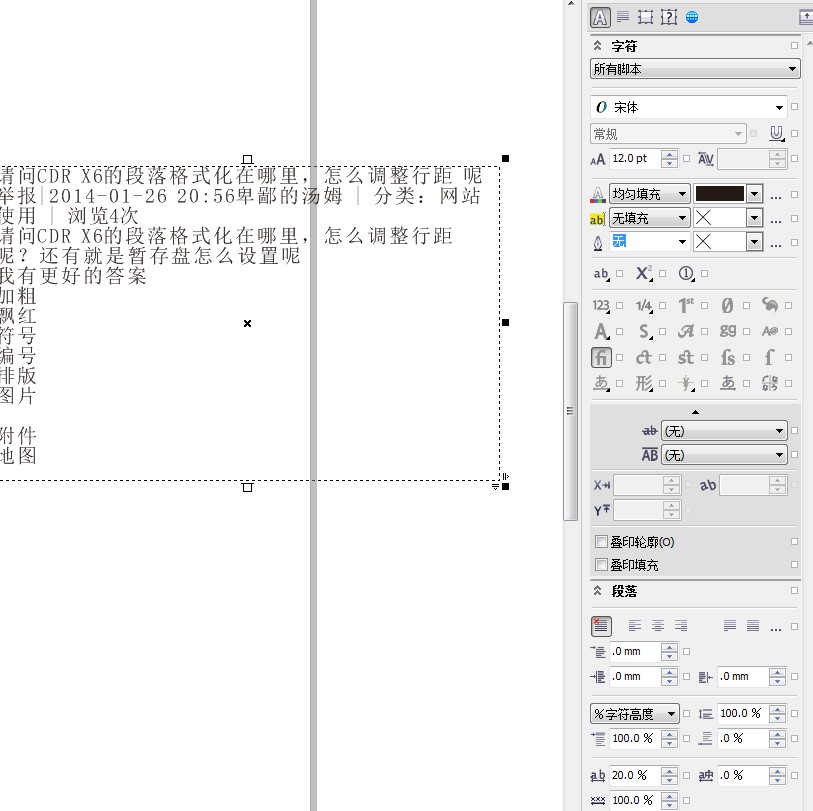Open the 均匀填充 fill type dropdown

click(x=649, y=194)
